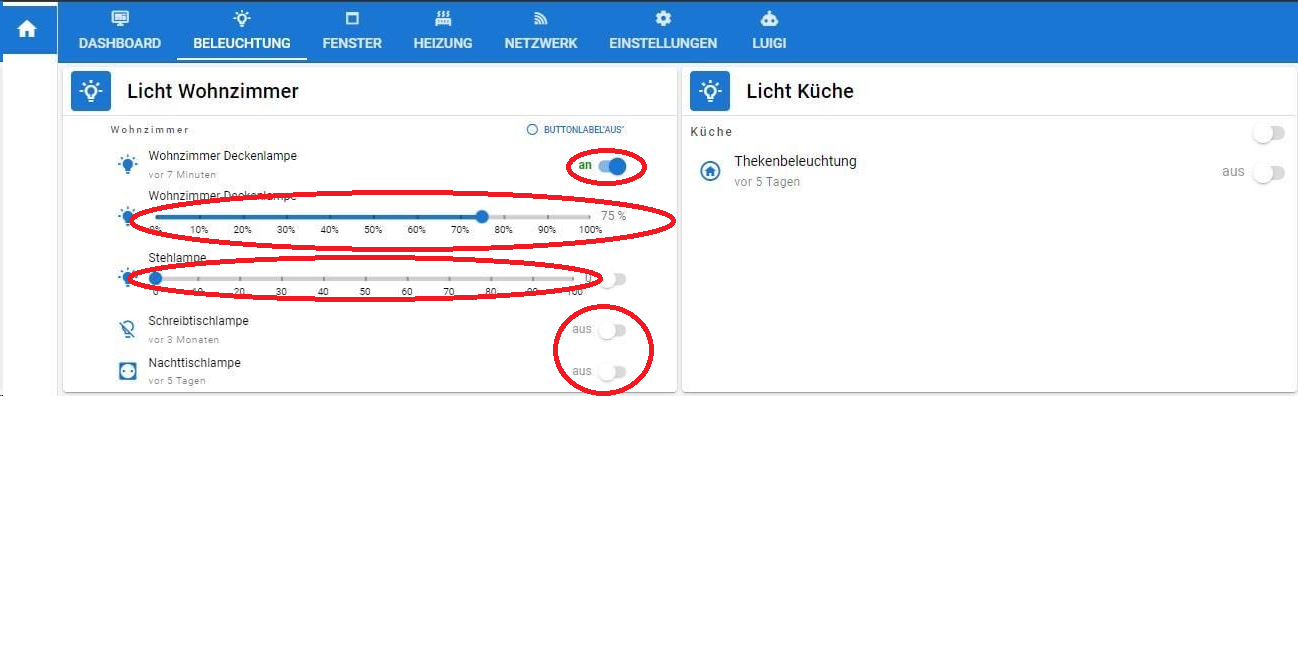This screenshot has width=1298, height=648.
Task: Select the Beleuchtung tab
Action: [242, 31]
